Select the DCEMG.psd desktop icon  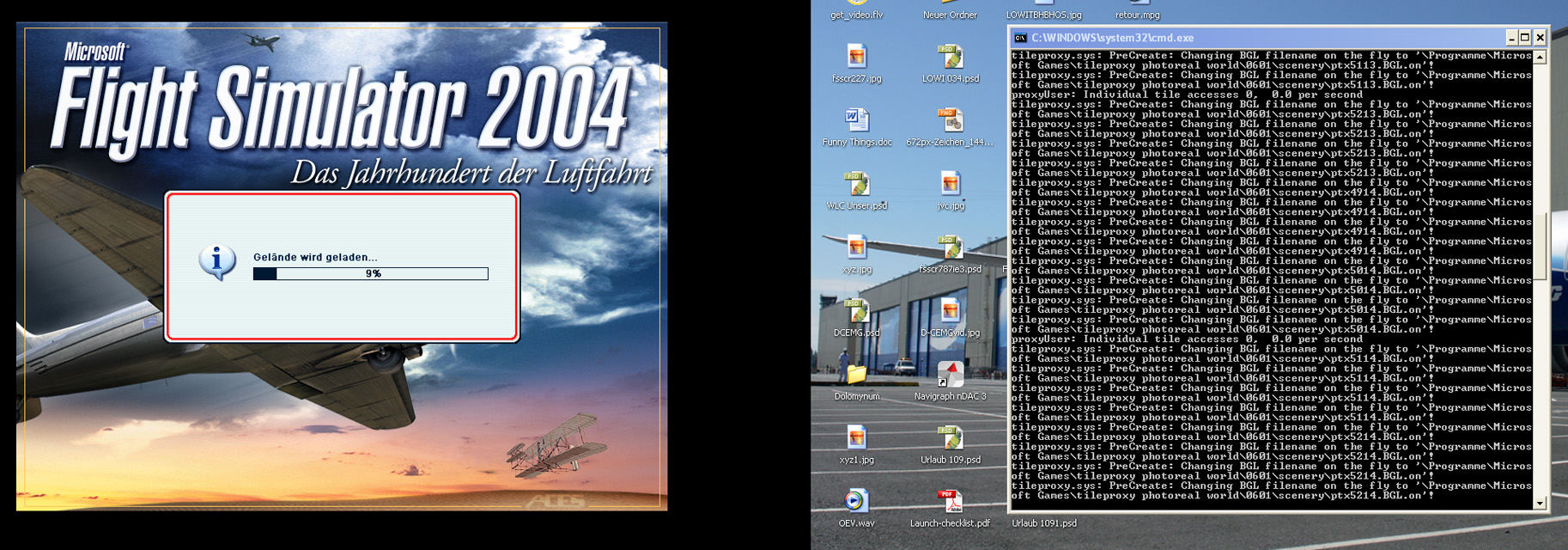(x=856, y=311)
